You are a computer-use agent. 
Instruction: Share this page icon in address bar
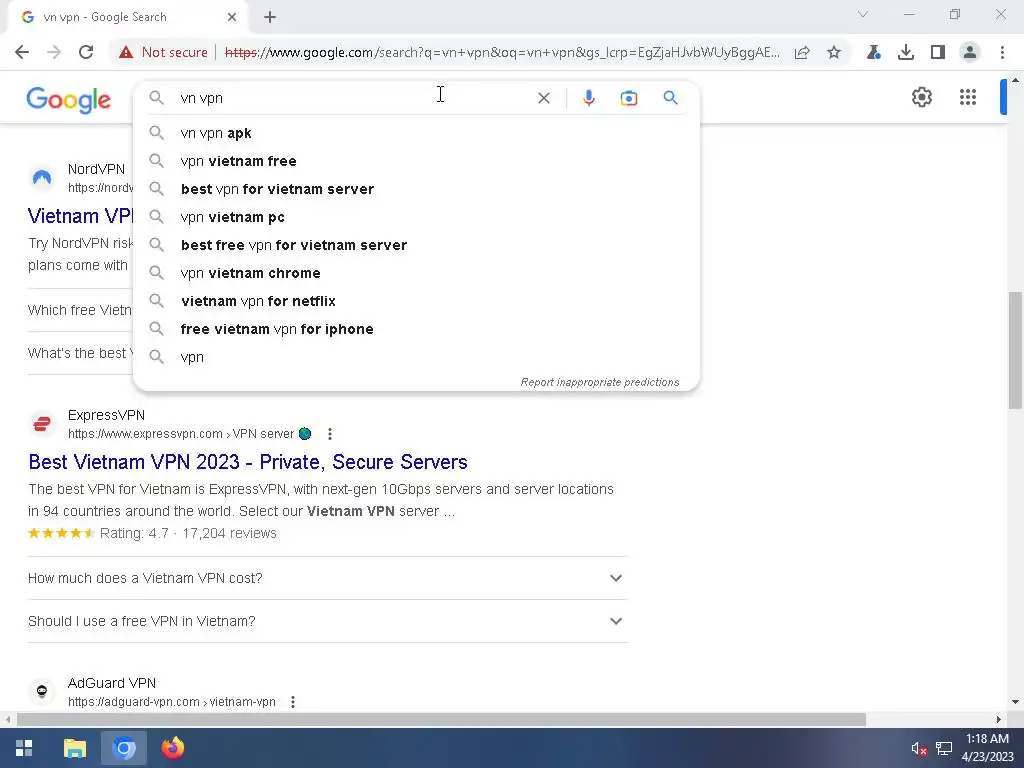point(802,52)
